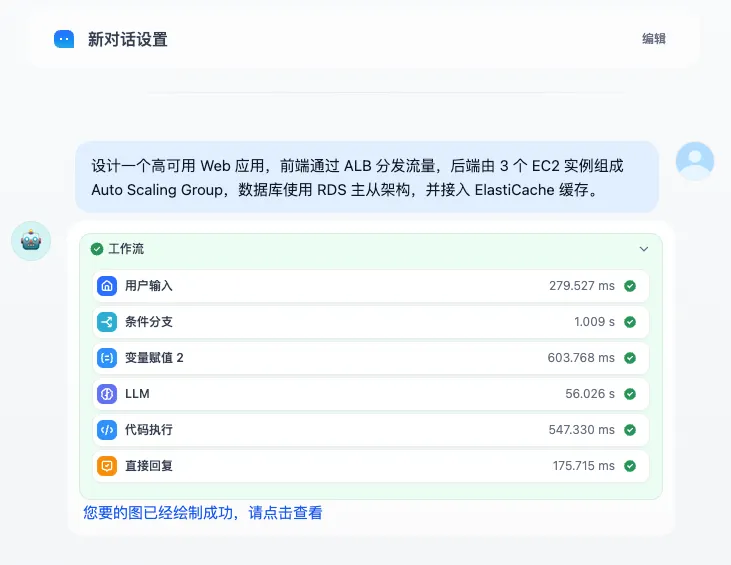This screenshot has width=731, height=565.
Task: Click the 新对话设置 title
Action: [127, 40]
